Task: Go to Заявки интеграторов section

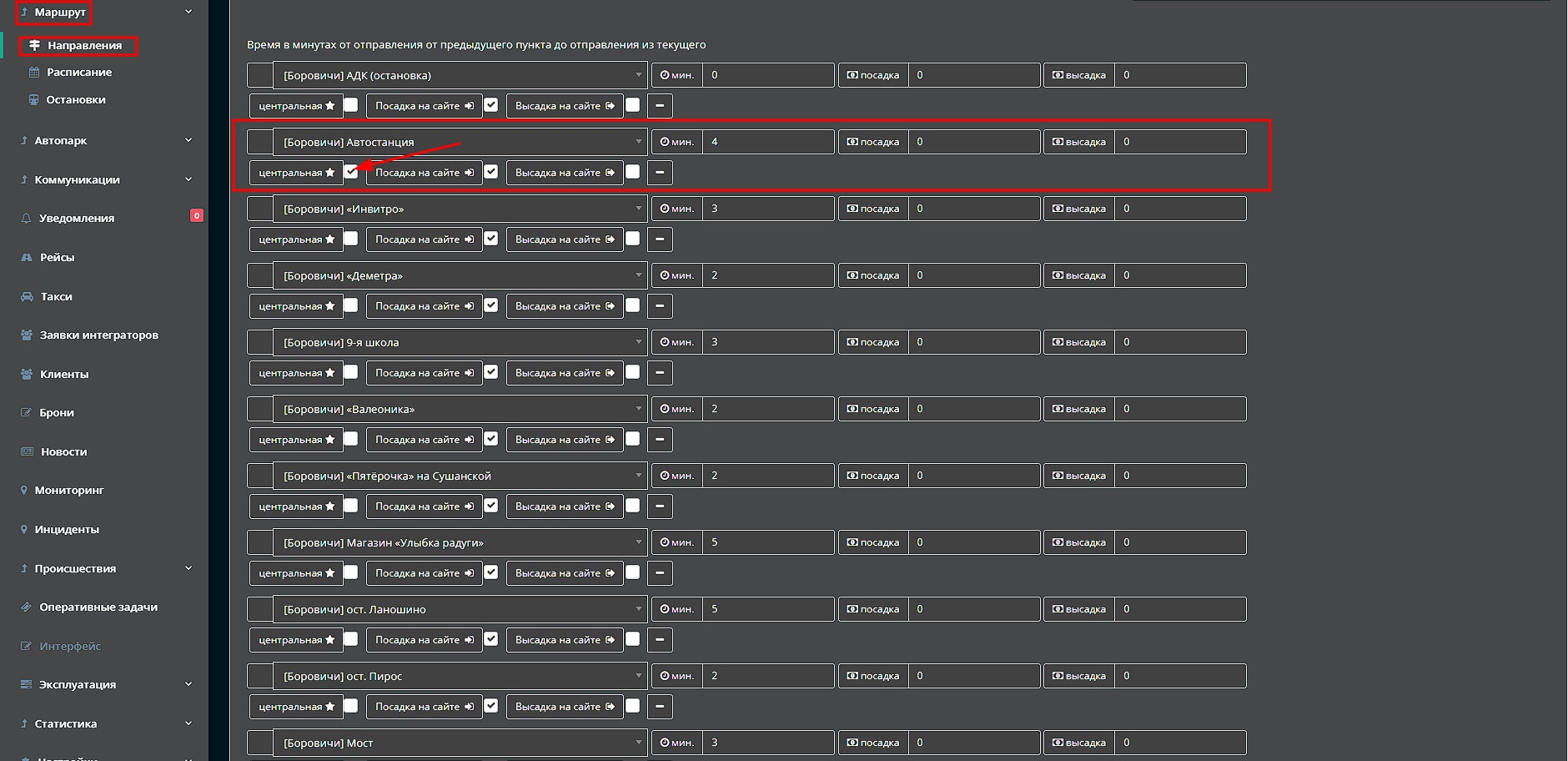Action: (x=98, y=335)
